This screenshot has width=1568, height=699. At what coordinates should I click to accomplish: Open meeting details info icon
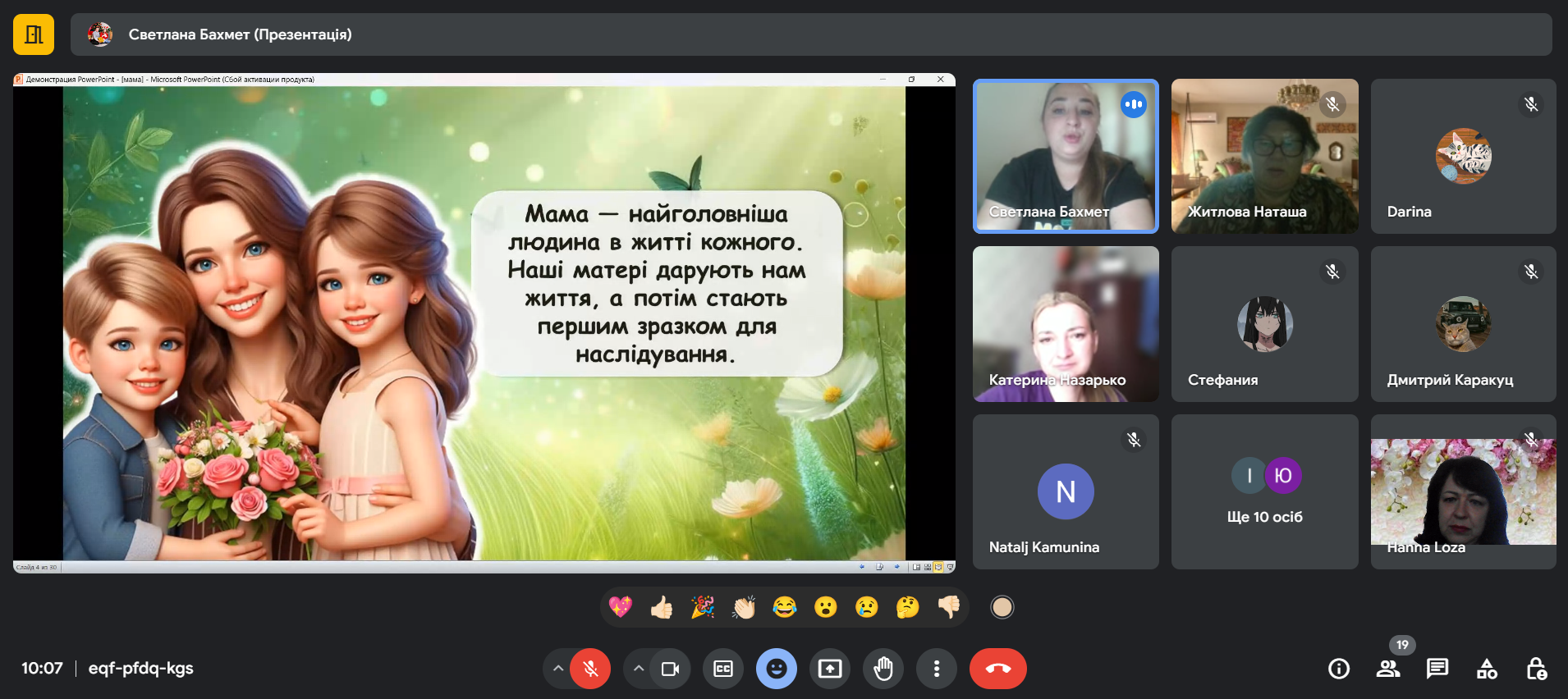pyautogui.click(x=1339, y=669)
